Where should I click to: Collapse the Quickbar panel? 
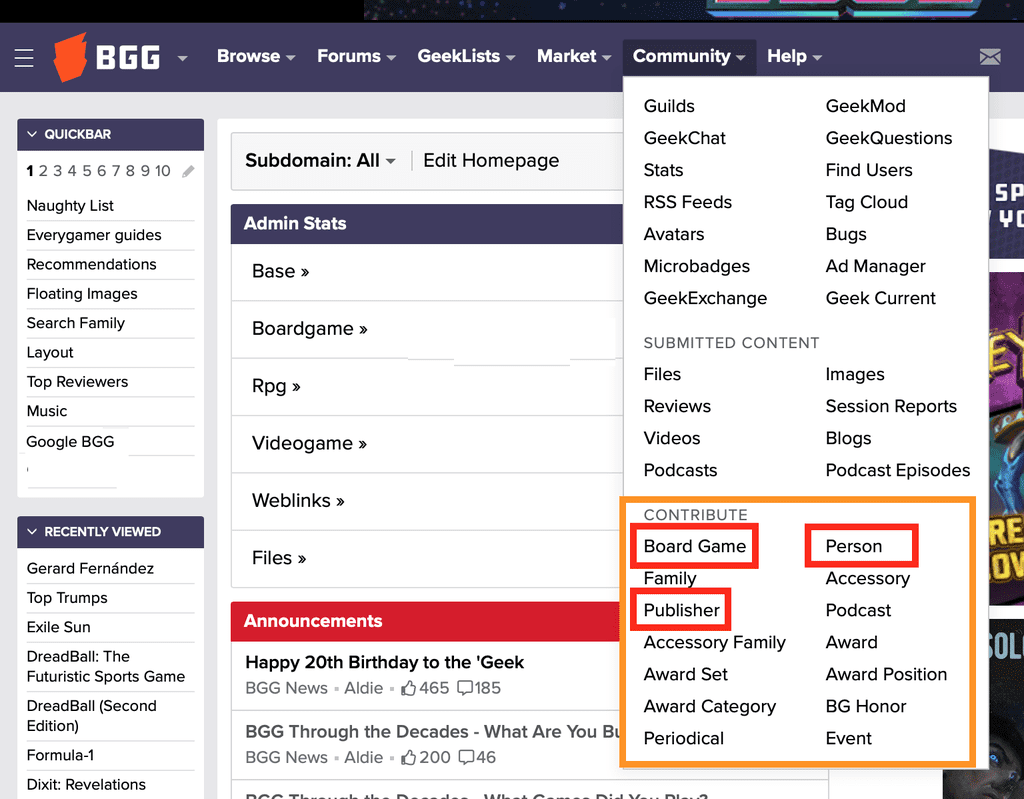tap(32, 134)
